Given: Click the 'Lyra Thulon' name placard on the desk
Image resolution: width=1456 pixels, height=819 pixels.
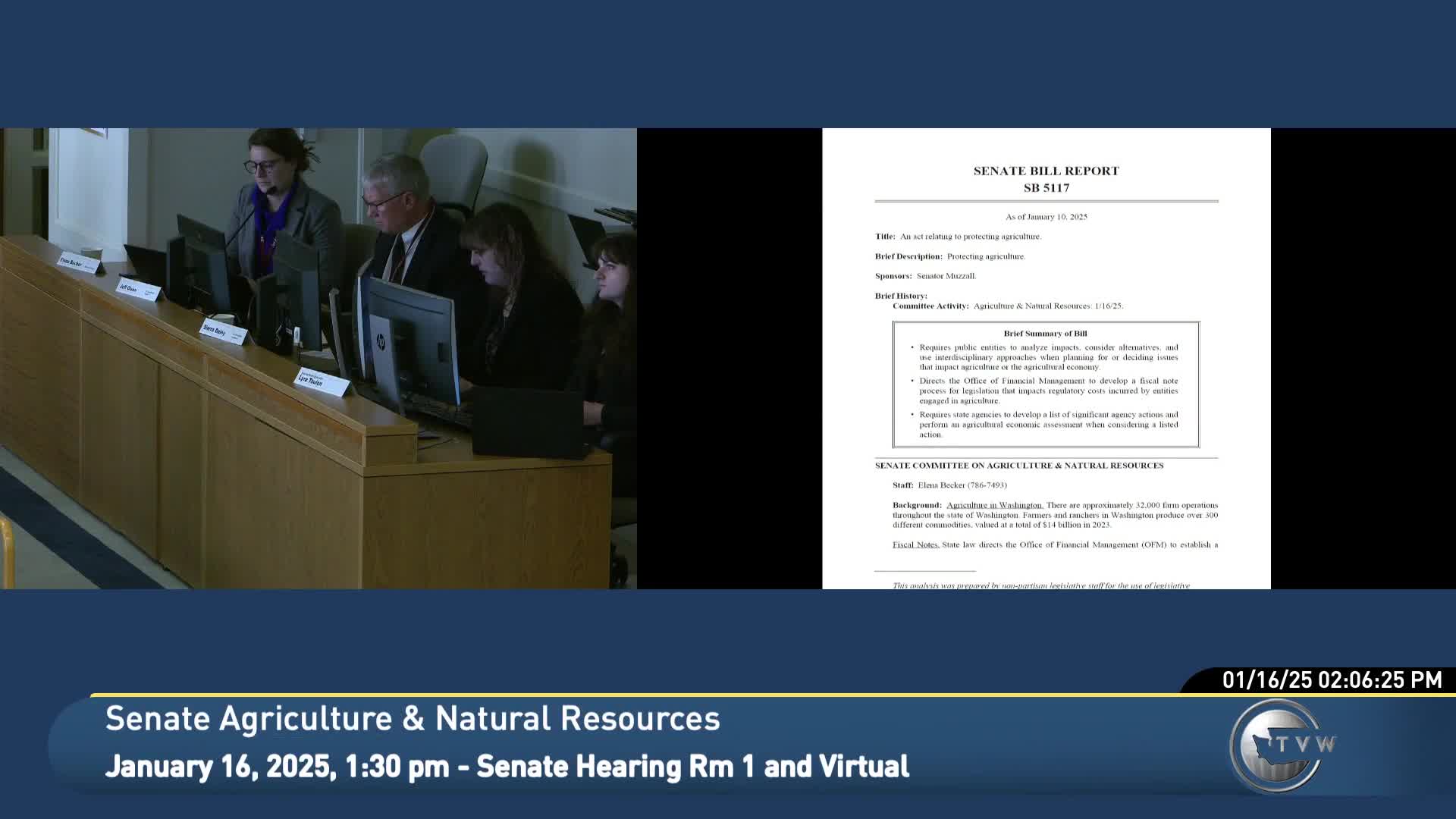Looking at the screenshot, I should 322,381.
